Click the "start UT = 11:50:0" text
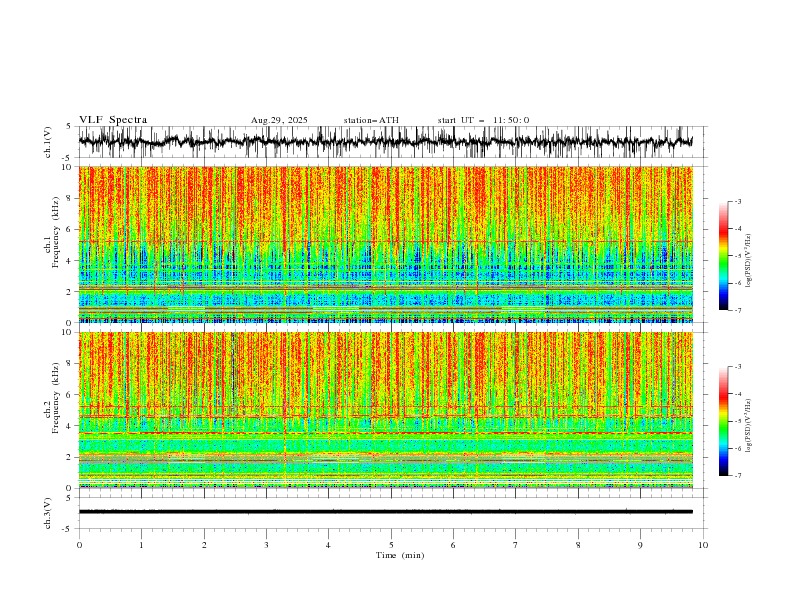The height and width of the screenshot is (612, 792). pyautogui.click(x=483, y=120)
